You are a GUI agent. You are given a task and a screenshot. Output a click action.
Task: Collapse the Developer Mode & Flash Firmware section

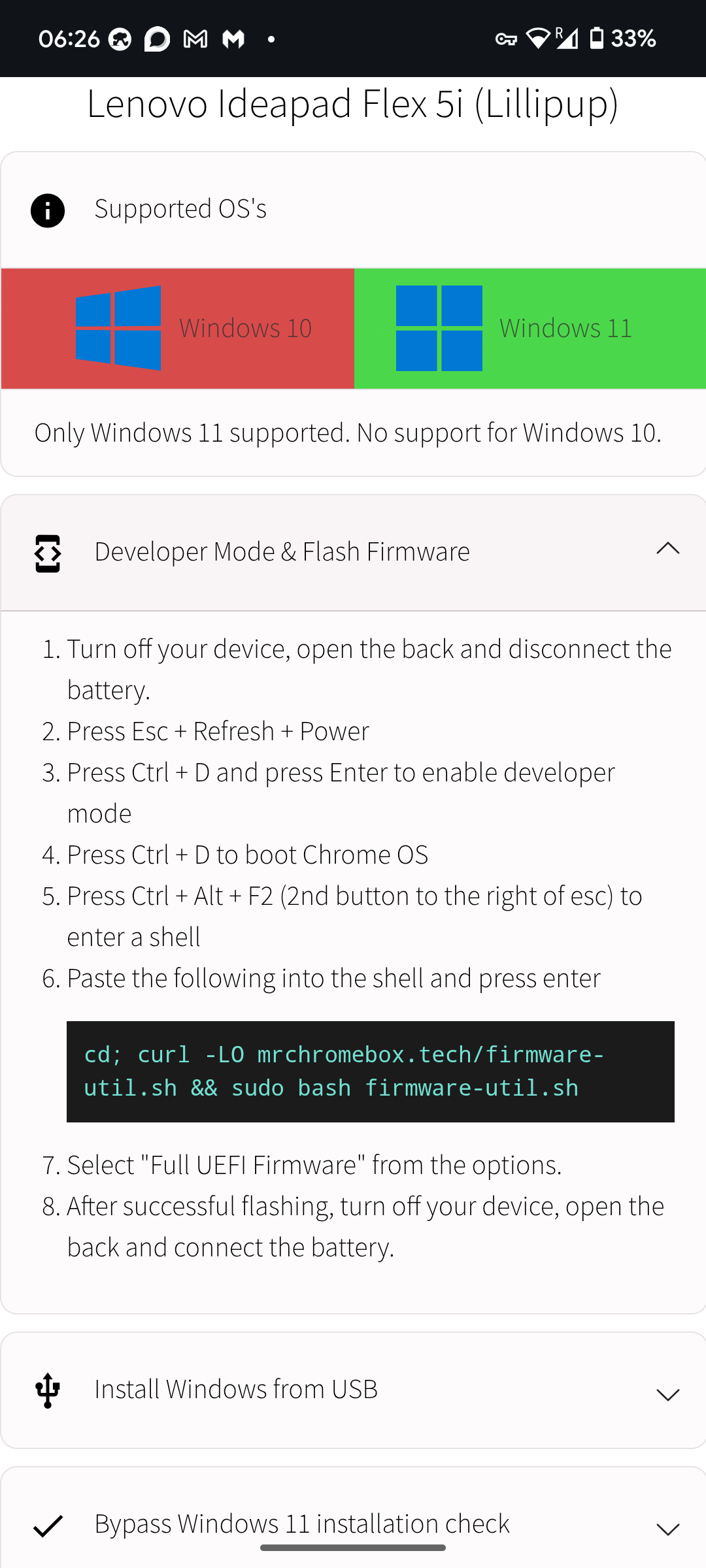(667, 549)
